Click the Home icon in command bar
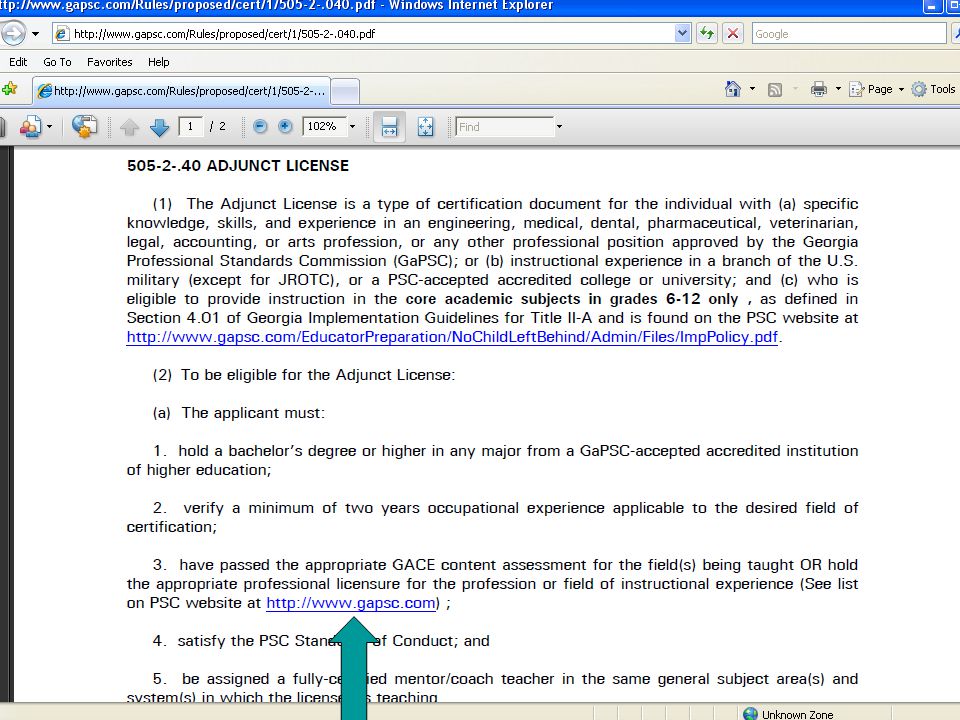This screenshot has height=720, width=960. 732,89
